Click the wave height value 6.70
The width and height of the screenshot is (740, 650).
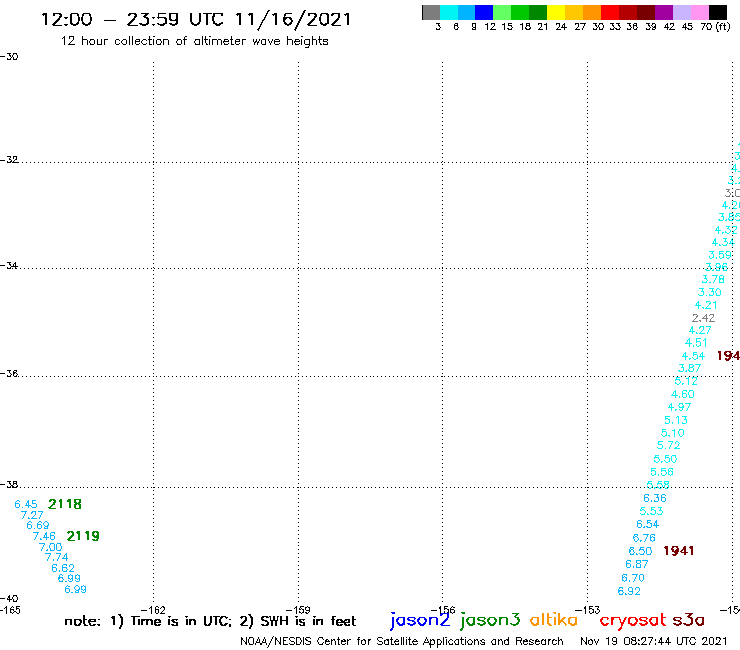[633, 578]
